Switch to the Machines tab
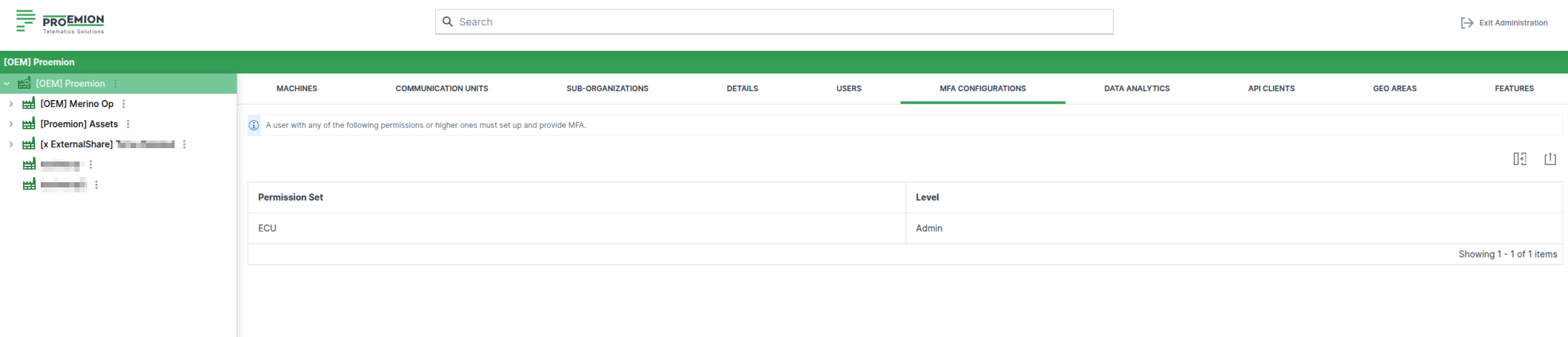Viewport: 1568px width, 337px height. click(x=296, y=89)
